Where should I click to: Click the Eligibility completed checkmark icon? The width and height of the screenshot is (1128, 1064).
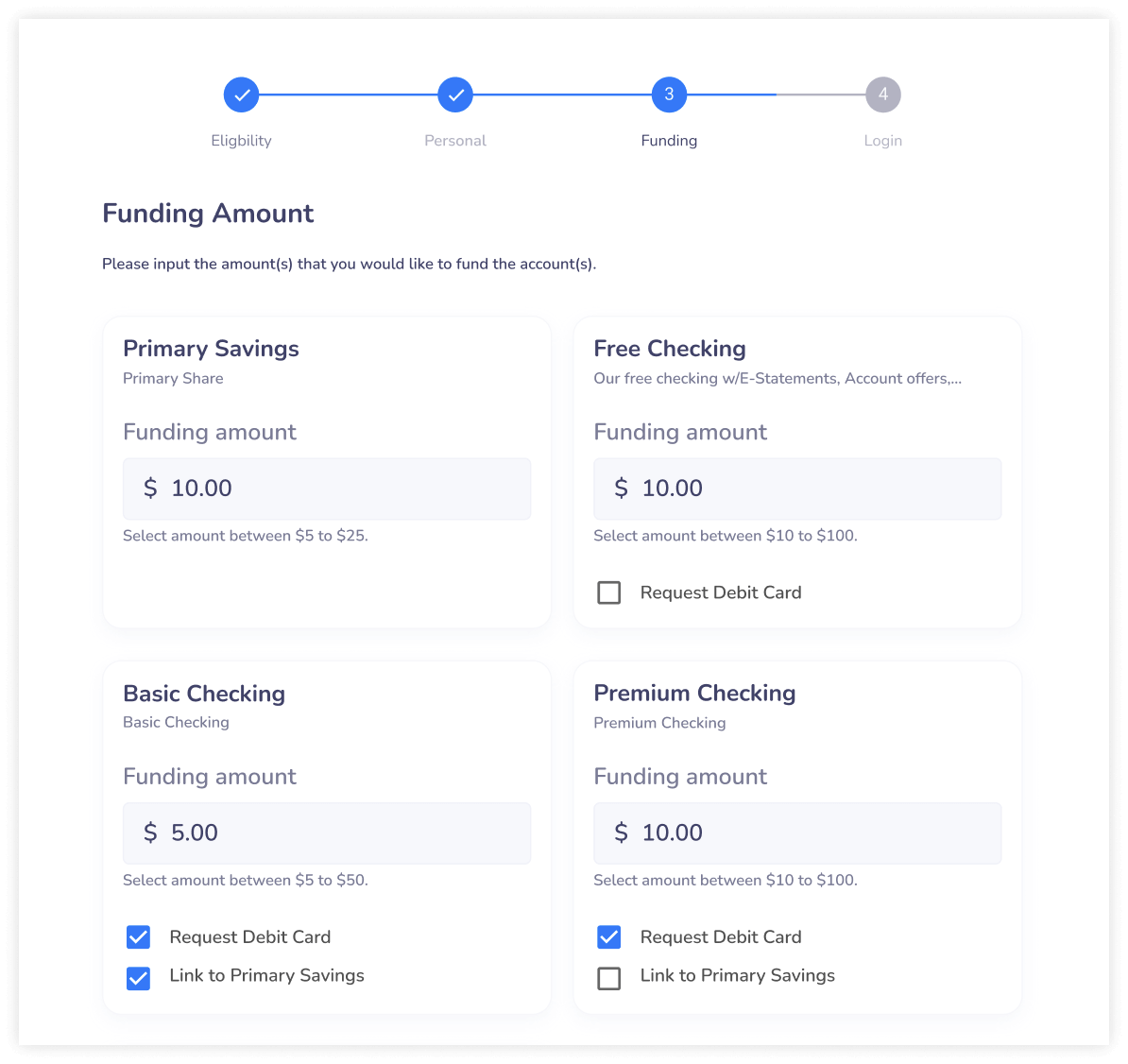[x=241, y=94]
